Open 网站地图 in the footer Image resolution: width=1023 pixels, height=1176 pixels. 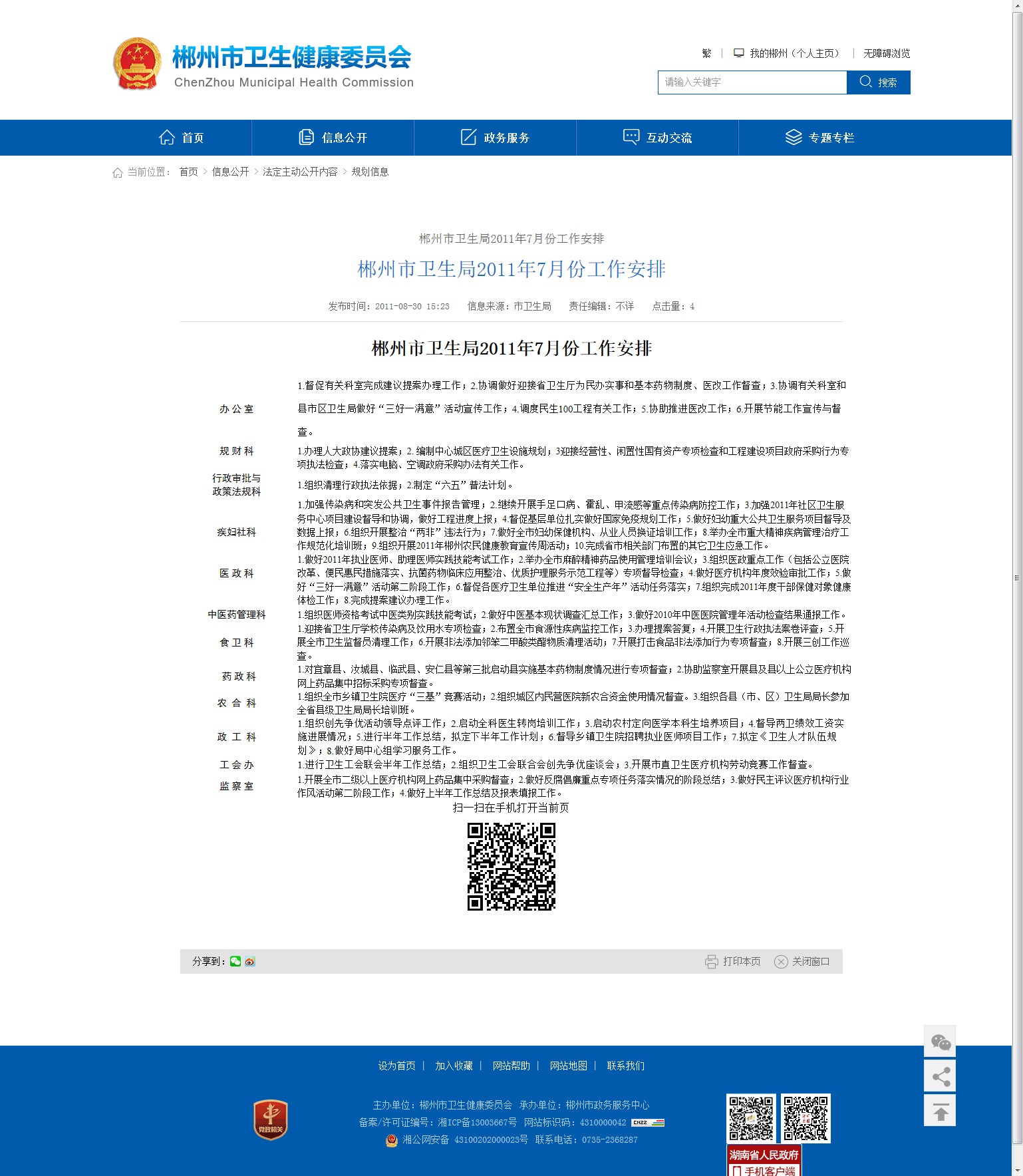(x=569, y=1066)
